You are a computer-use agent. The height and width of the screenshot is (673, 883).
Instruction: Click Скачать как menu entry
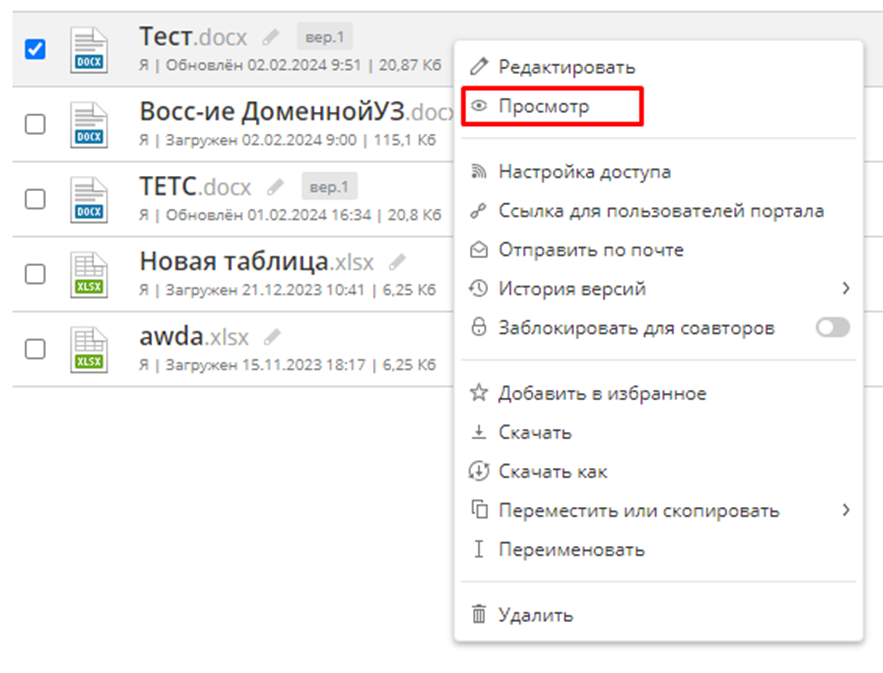tap(552, 471)
